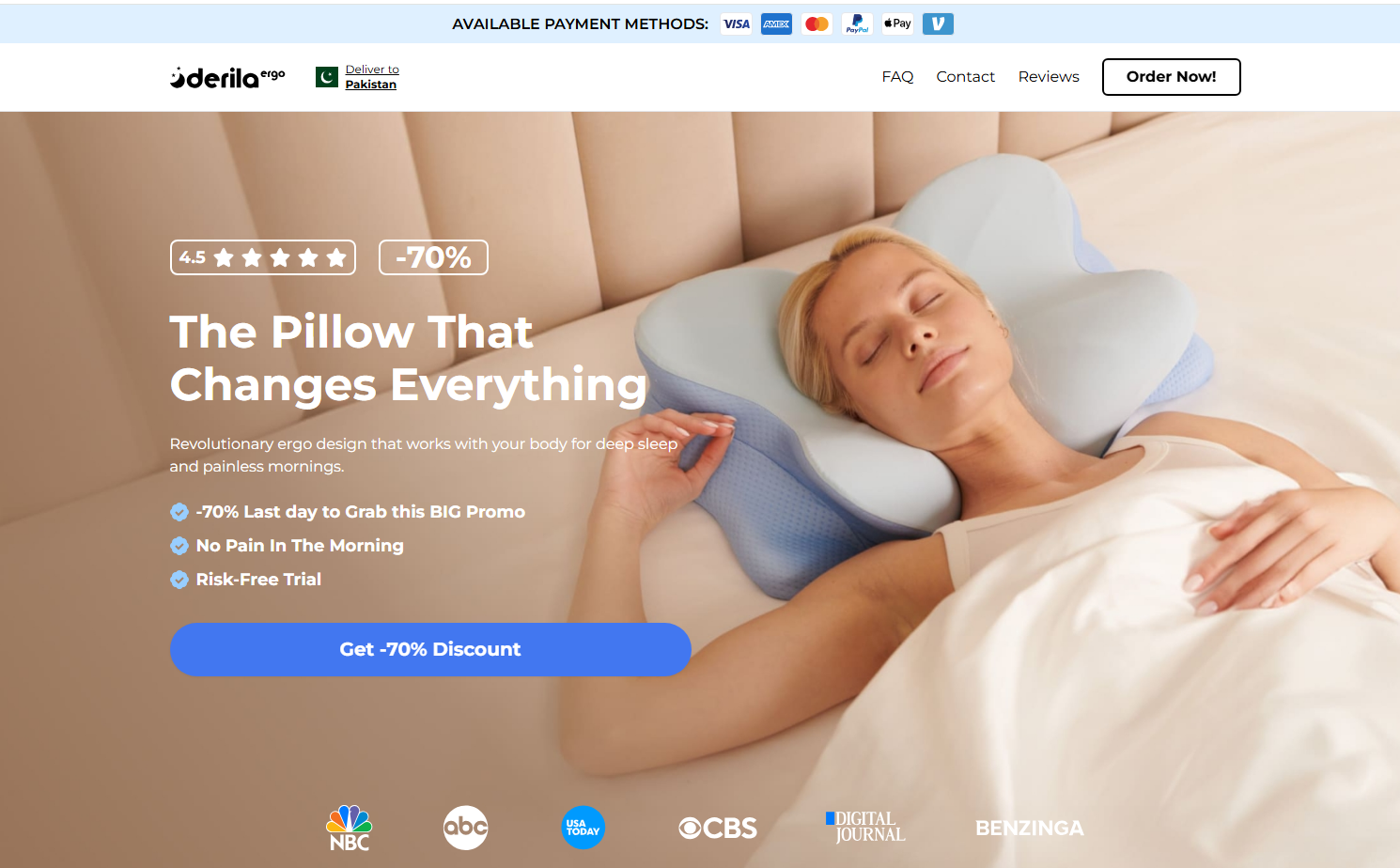Click the Mastercard payment icon
Viewport: 1400px width, 868px height.
click(817, 23)
